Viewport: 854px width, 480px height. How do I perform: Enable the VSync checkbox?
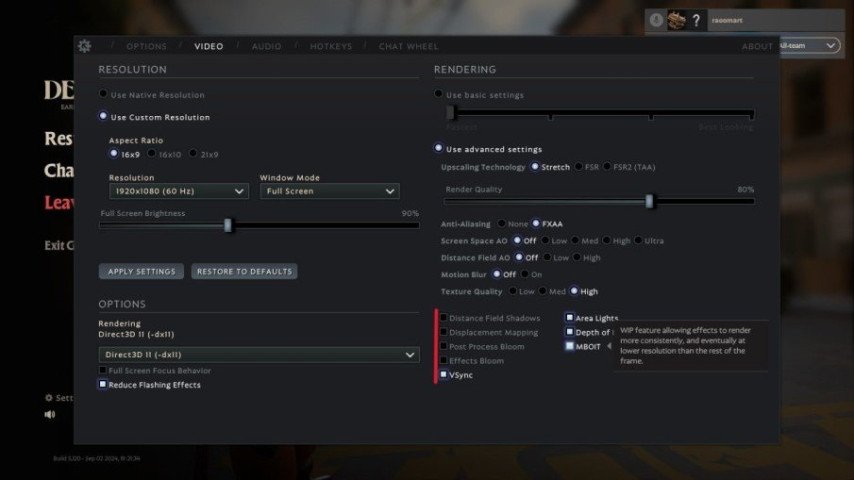point(444,375)
